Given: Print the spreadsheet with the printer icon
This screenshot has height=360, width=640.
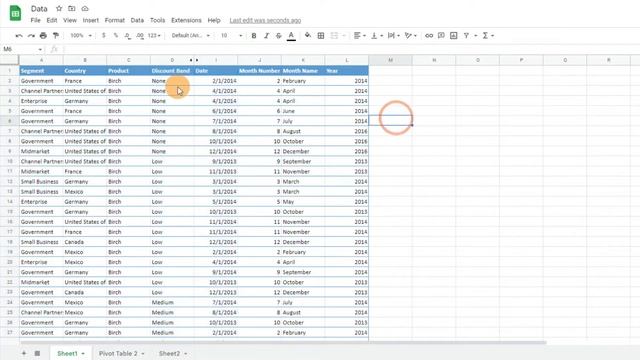Looking at the screenshot, I should [x=43, y=36].
